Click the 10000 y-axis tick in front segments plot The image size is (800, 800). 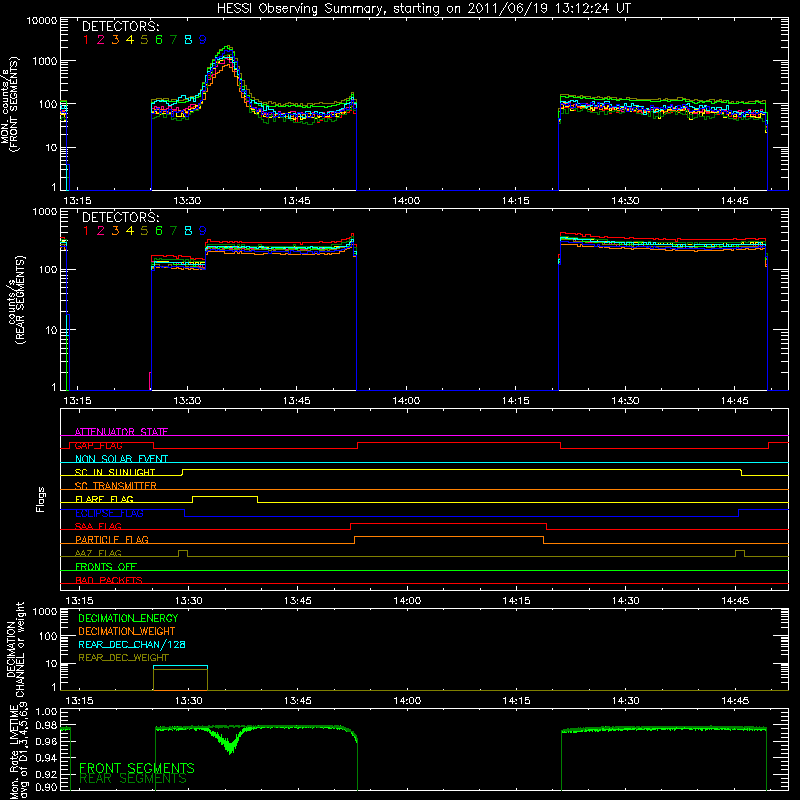42,21
